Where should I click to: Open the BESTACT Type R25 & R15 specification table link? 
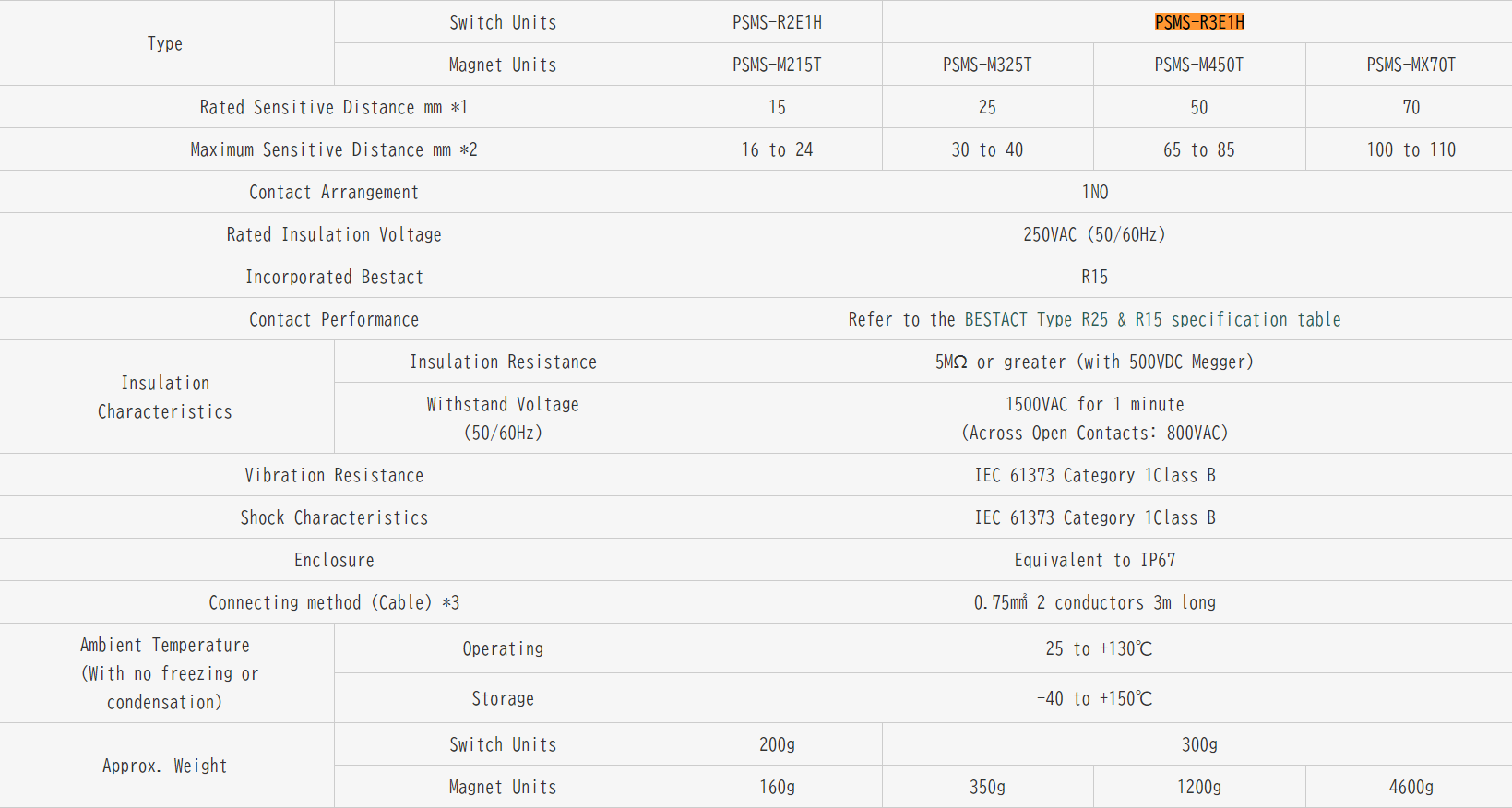point(1152,320)
